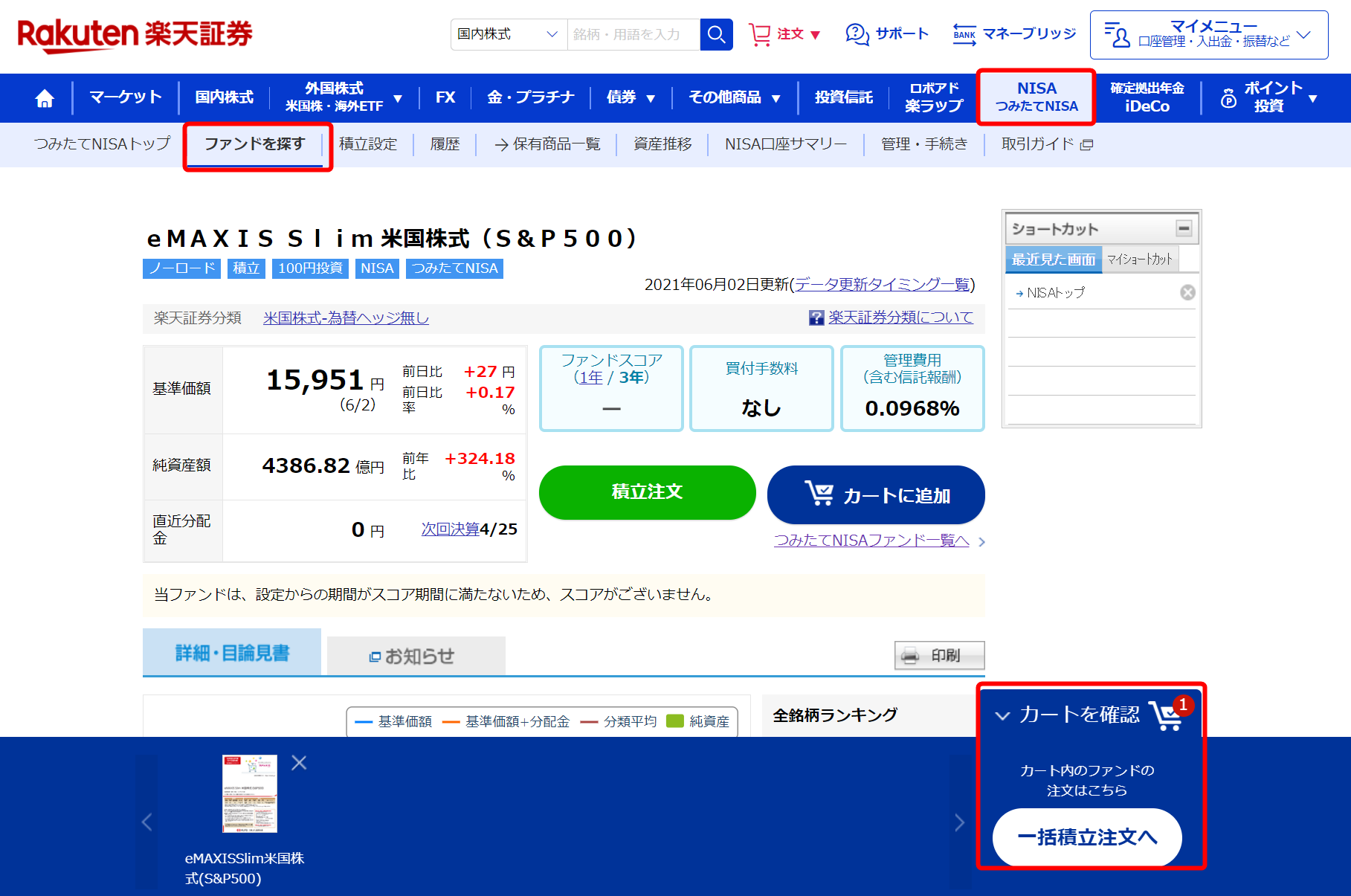Screen dimensions: 1351x896
Task: Open the マーケット menu
Action: point(126,97)
